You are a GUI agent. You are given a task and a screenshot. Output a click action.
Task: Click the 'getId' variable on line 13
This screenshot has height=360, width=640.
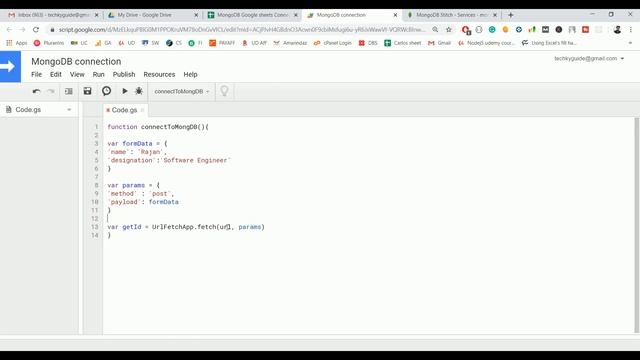point(131,227)
